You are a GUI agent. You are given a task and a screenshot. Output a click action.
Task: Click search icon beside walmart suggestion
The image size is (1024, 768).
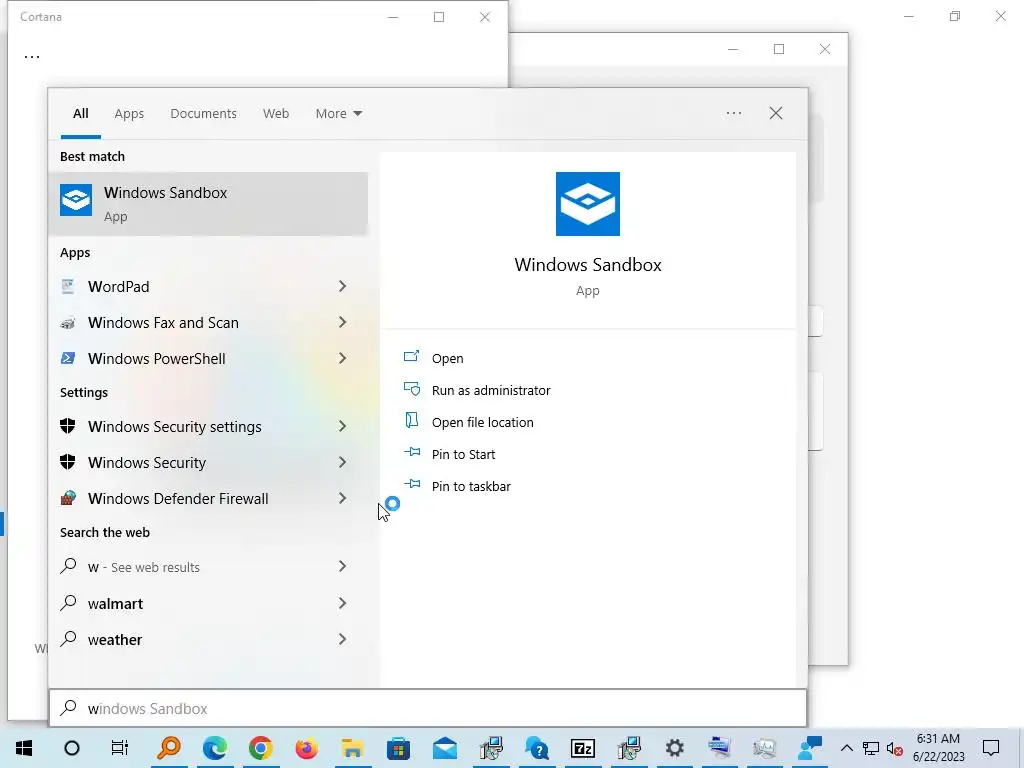pos(69,603)
